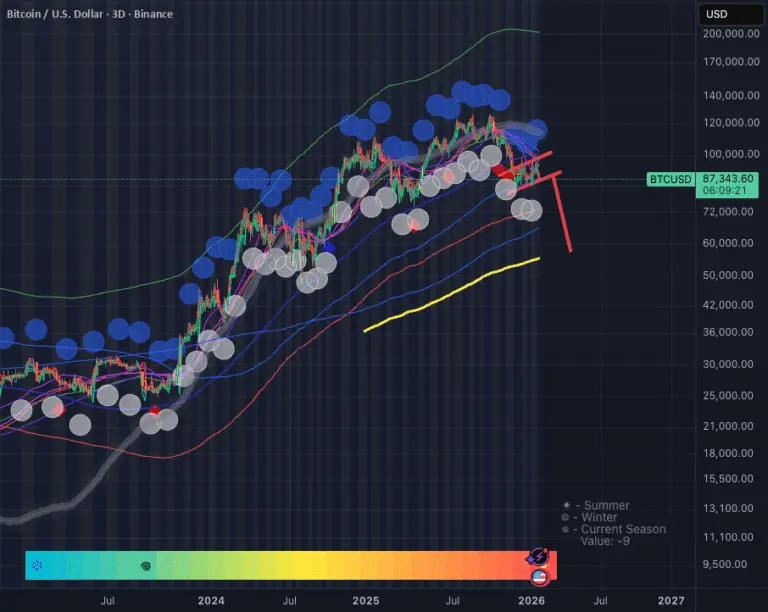
Task: Click the 2026 label on time axis
Action: tap(531, 601)
